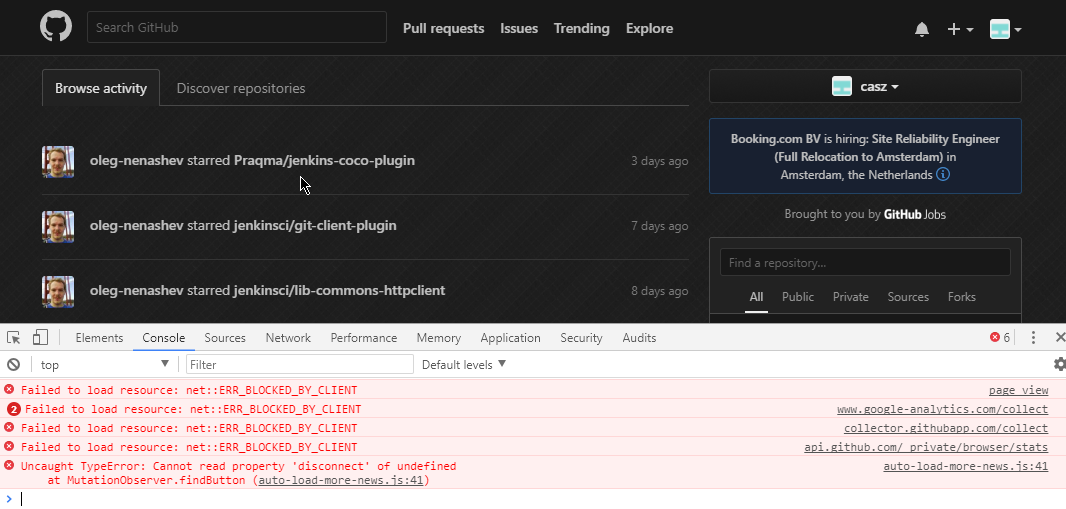Open the top execution context dropdown

click(x=103, y=364)
